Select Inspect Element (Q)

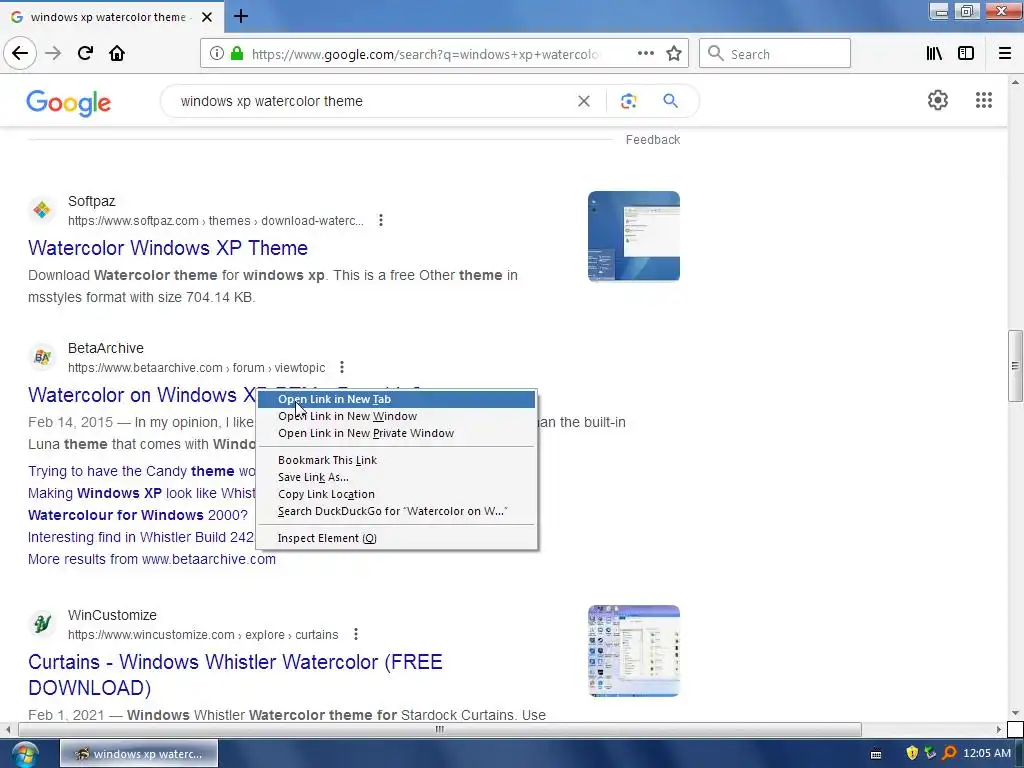tap(396, 538)
